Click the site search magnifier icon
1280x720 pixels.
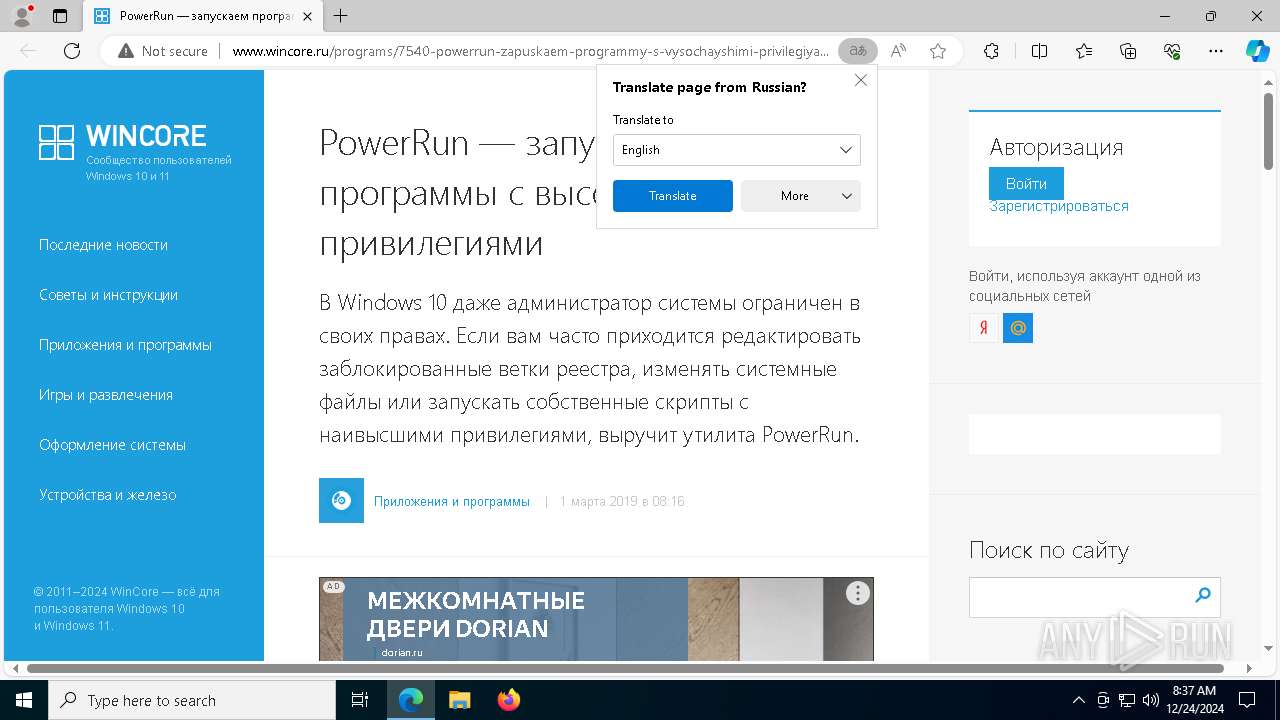tap(1203, 596)
